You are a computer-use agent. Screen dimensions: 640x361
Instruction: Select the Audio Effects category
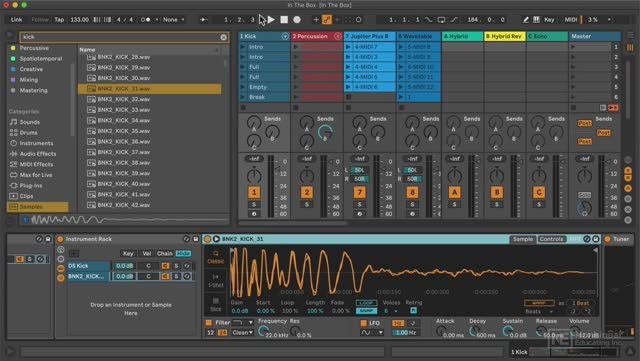(x=38, y=154)
